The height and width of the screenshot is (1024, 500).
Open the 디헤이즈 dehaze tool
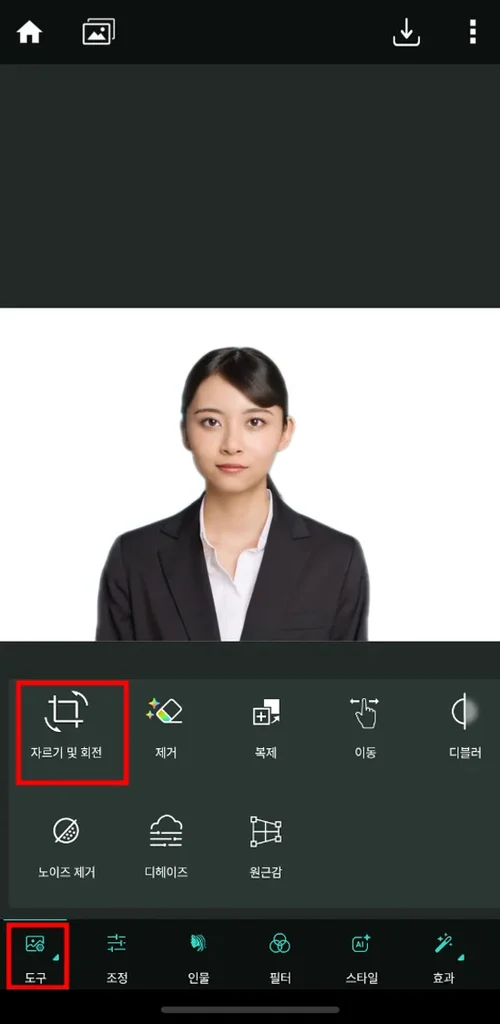[166, 846]
